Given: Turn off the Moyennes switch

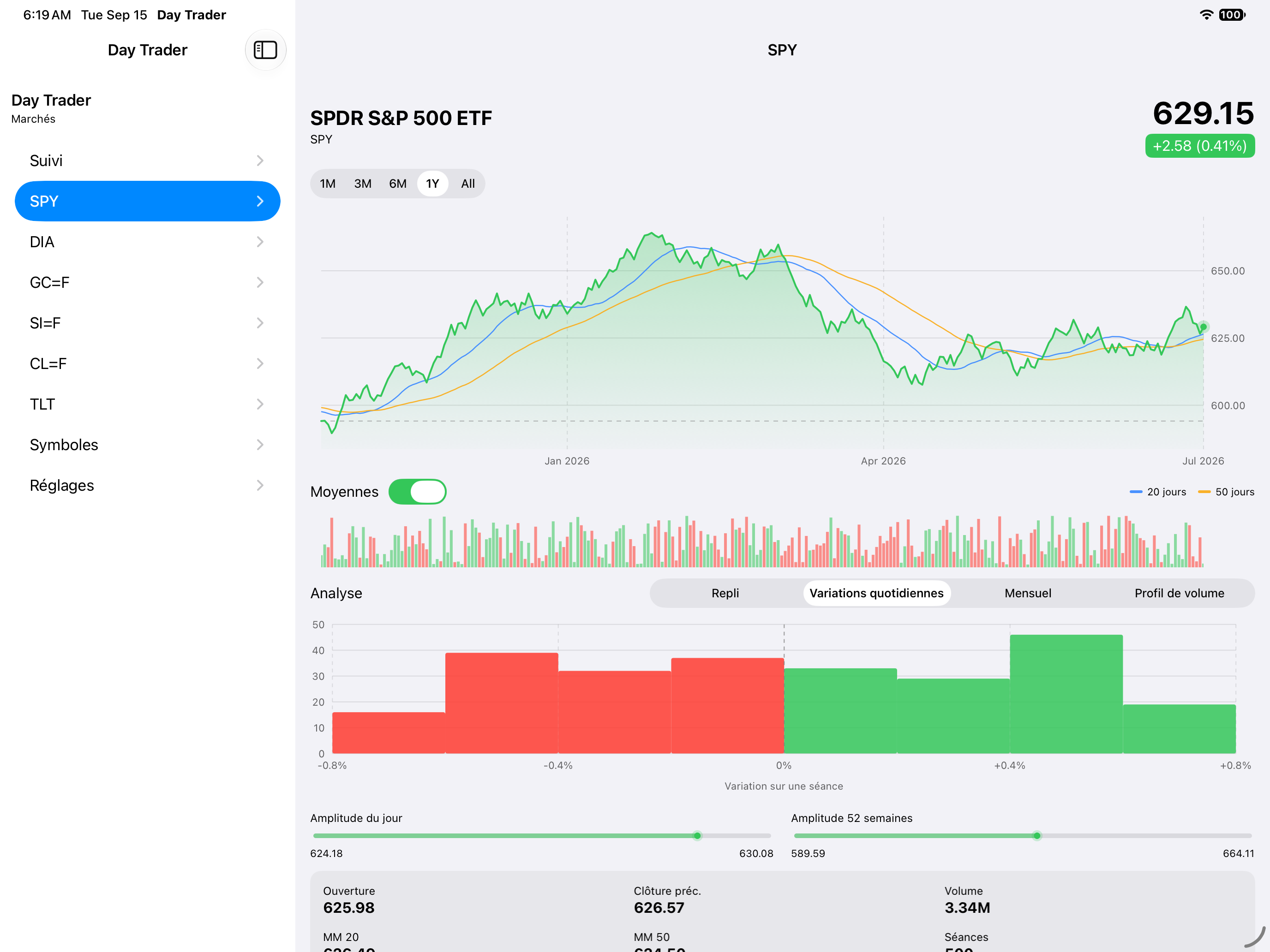Looking at the screenshot, I should [417, 492].
